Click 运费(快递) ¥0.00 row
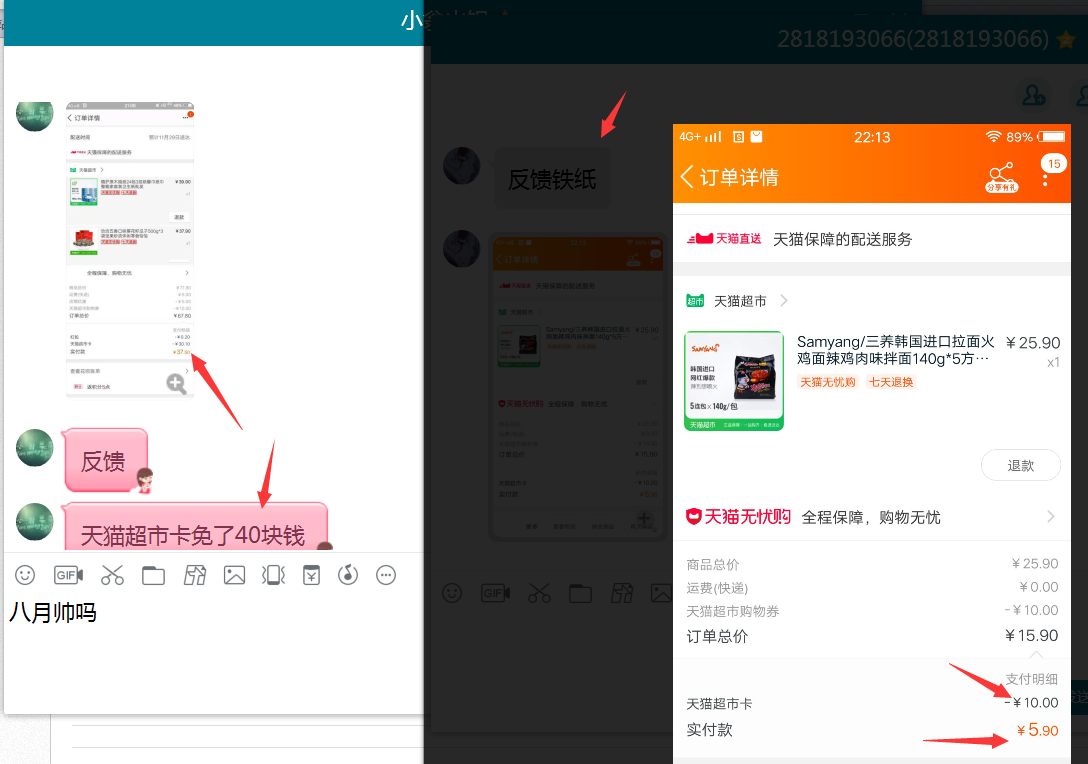 (872, 587)
